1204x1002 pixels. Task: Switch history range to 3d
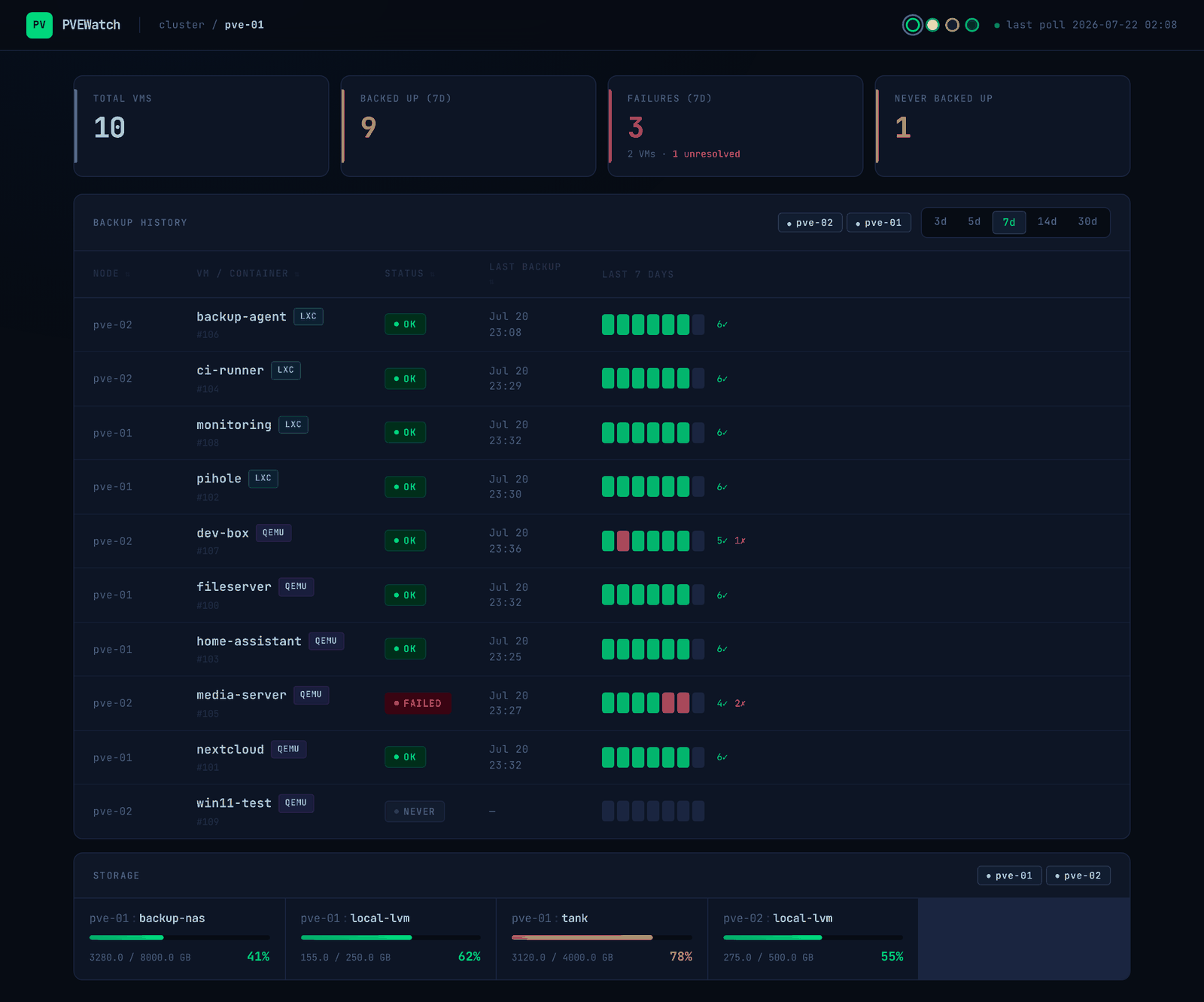coord(941,222)
